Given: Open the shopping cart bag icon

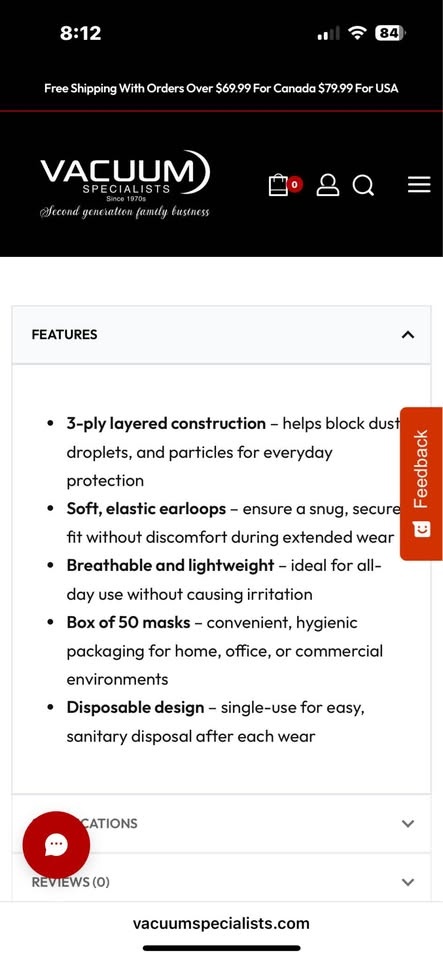Looking at the screenshot, I should (278, 185).
